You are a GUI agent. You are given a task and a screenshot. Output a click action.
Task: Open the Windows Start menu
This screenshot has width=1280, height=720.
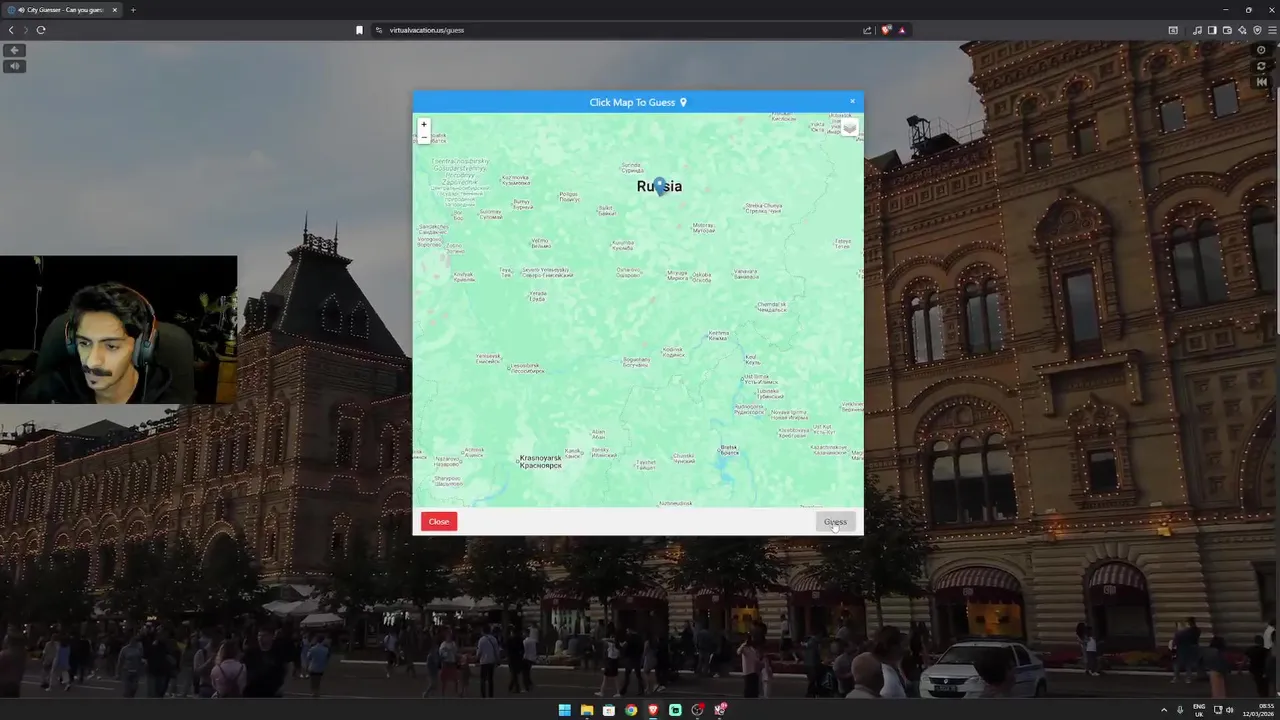pyautogui.click(x=565, y=710)
